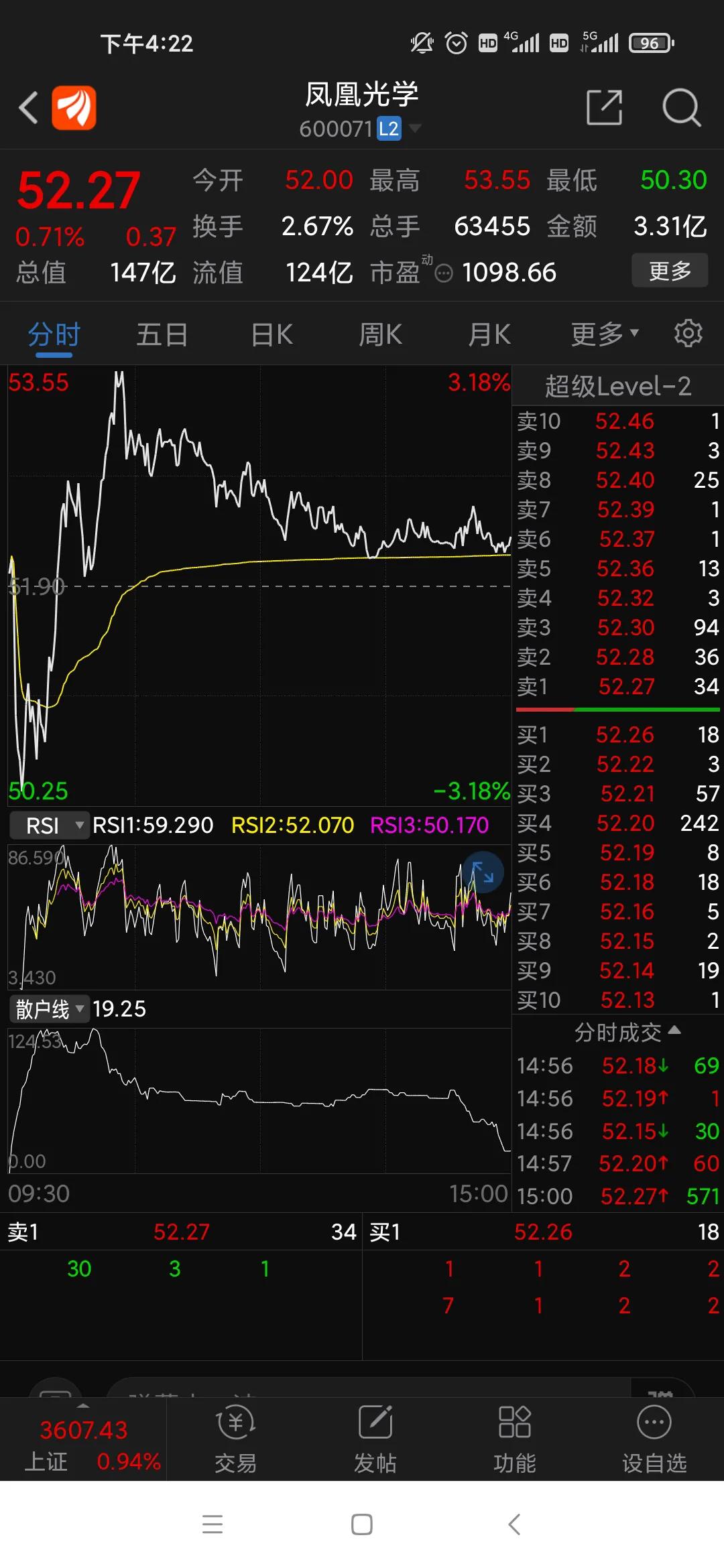Open the RSI indicator dropdown
The width and height of the screenshot is (724, 1568).
click(x=49, y=826)
